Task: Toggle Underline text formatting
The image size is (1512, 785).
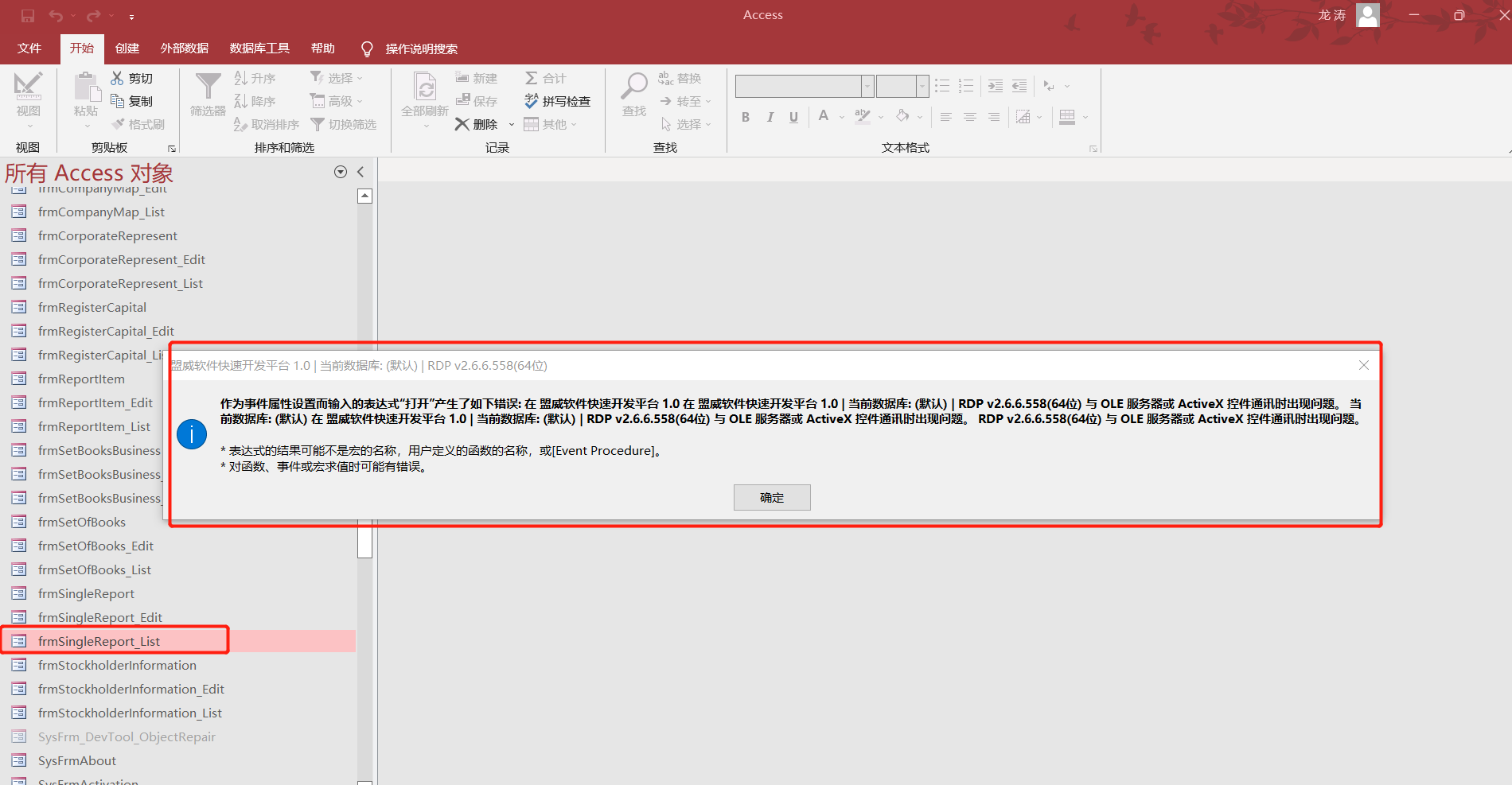Action: tap(793, 118)
